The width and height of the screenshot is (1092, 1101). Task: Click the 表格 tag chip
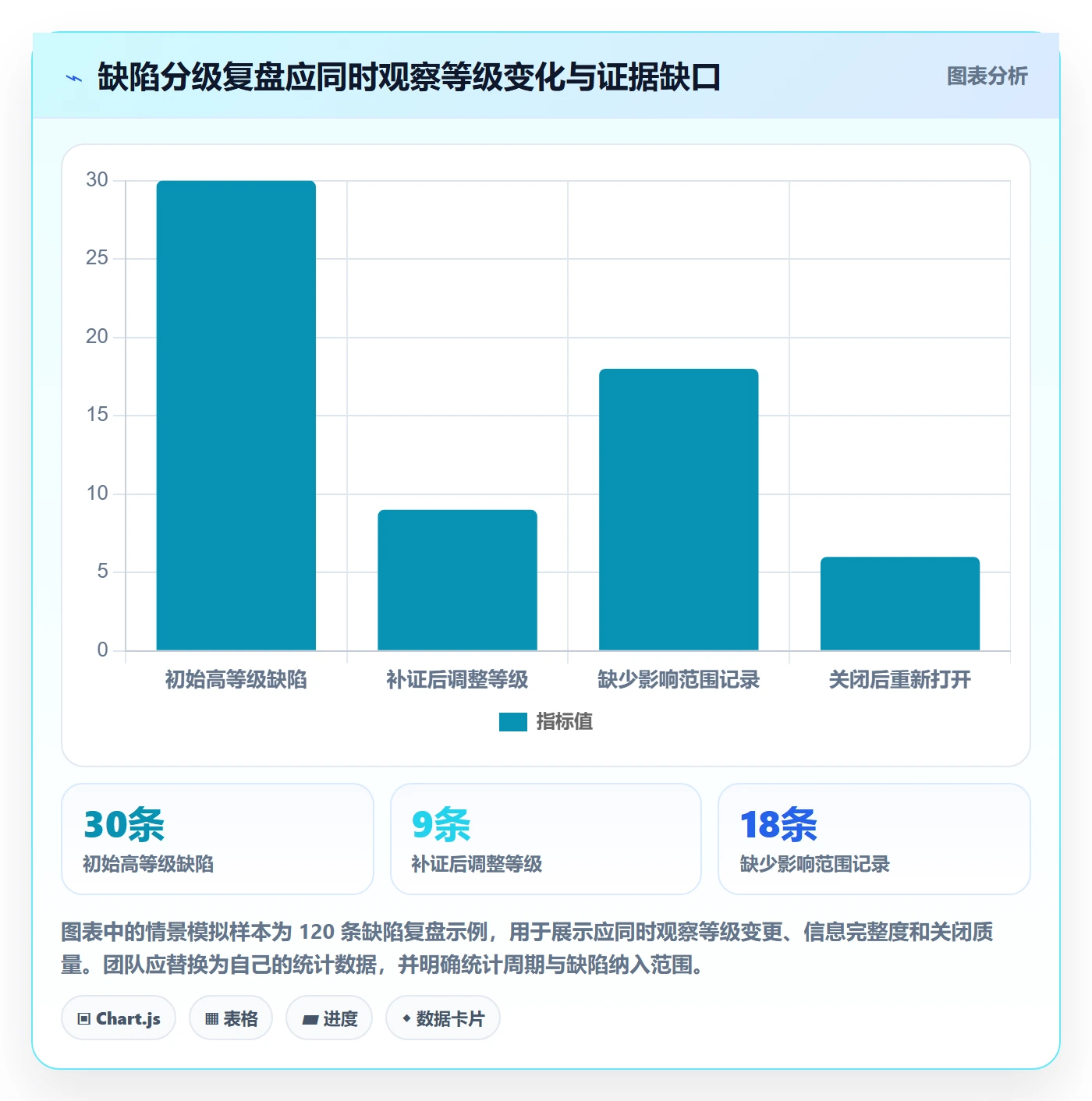[x=231, y=1018]
